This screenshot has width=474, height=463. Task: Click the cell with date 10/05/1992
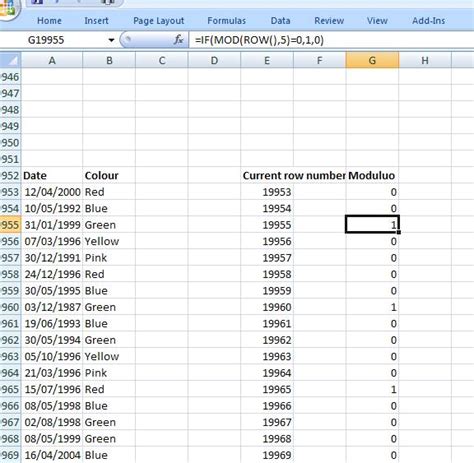52,209
